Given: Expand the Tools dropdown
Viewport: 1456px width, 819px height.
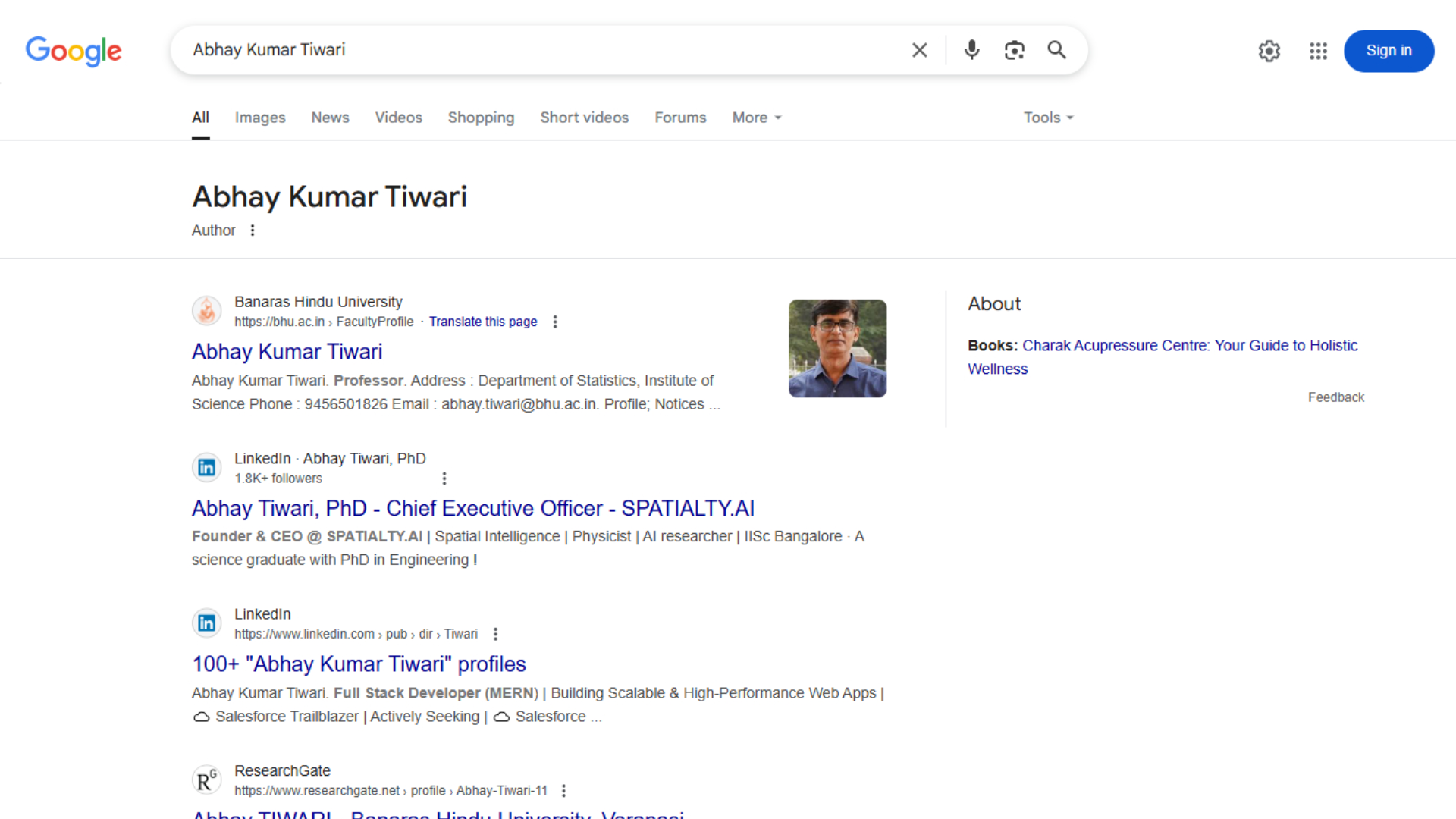Looking at the screenshot, I should tap(1048, 118).
